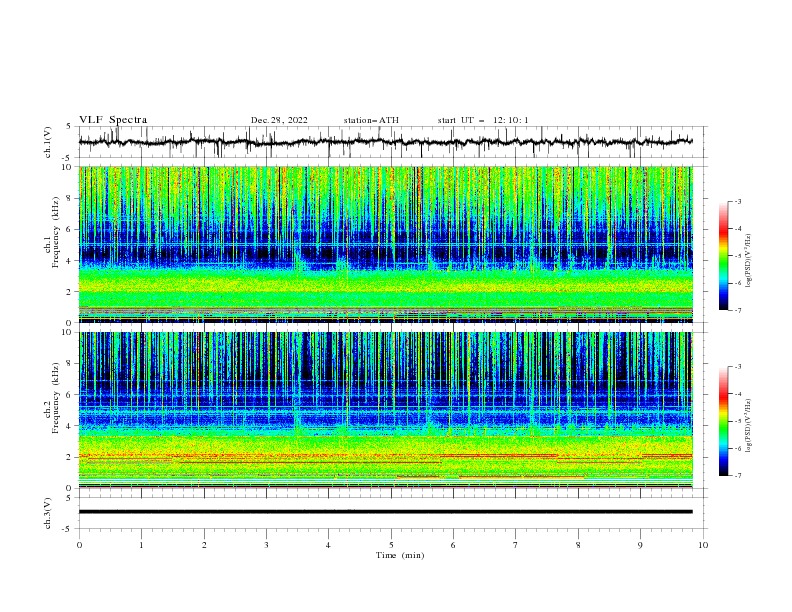Viewport: 792px width, 612px height.
Task: Click the ch.2 frequency axis "6" tick
Action: pos(70,394)
